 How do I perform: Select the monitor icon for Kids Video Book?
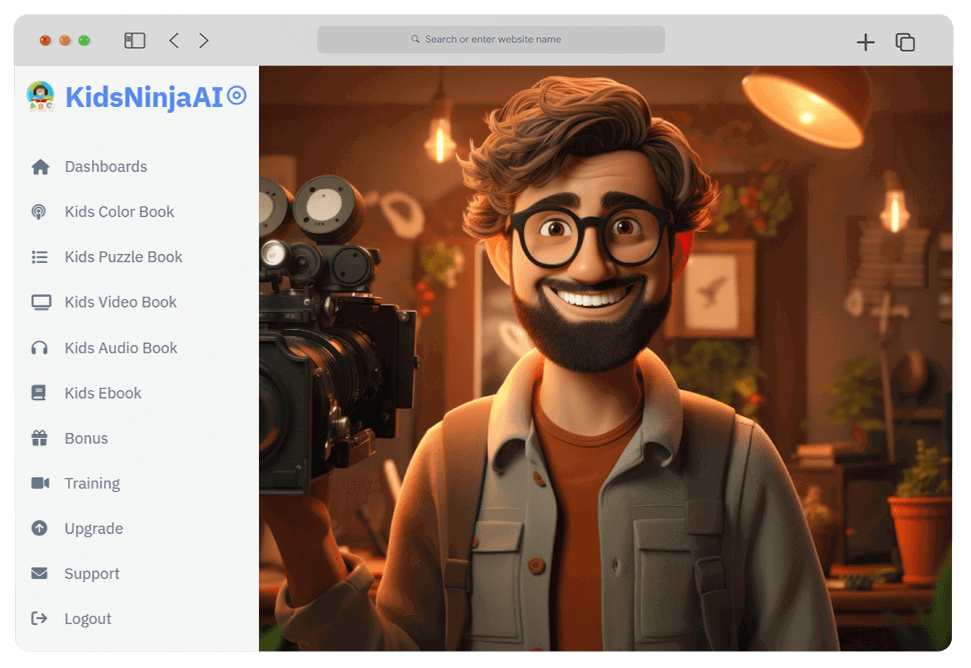[40, 302]
